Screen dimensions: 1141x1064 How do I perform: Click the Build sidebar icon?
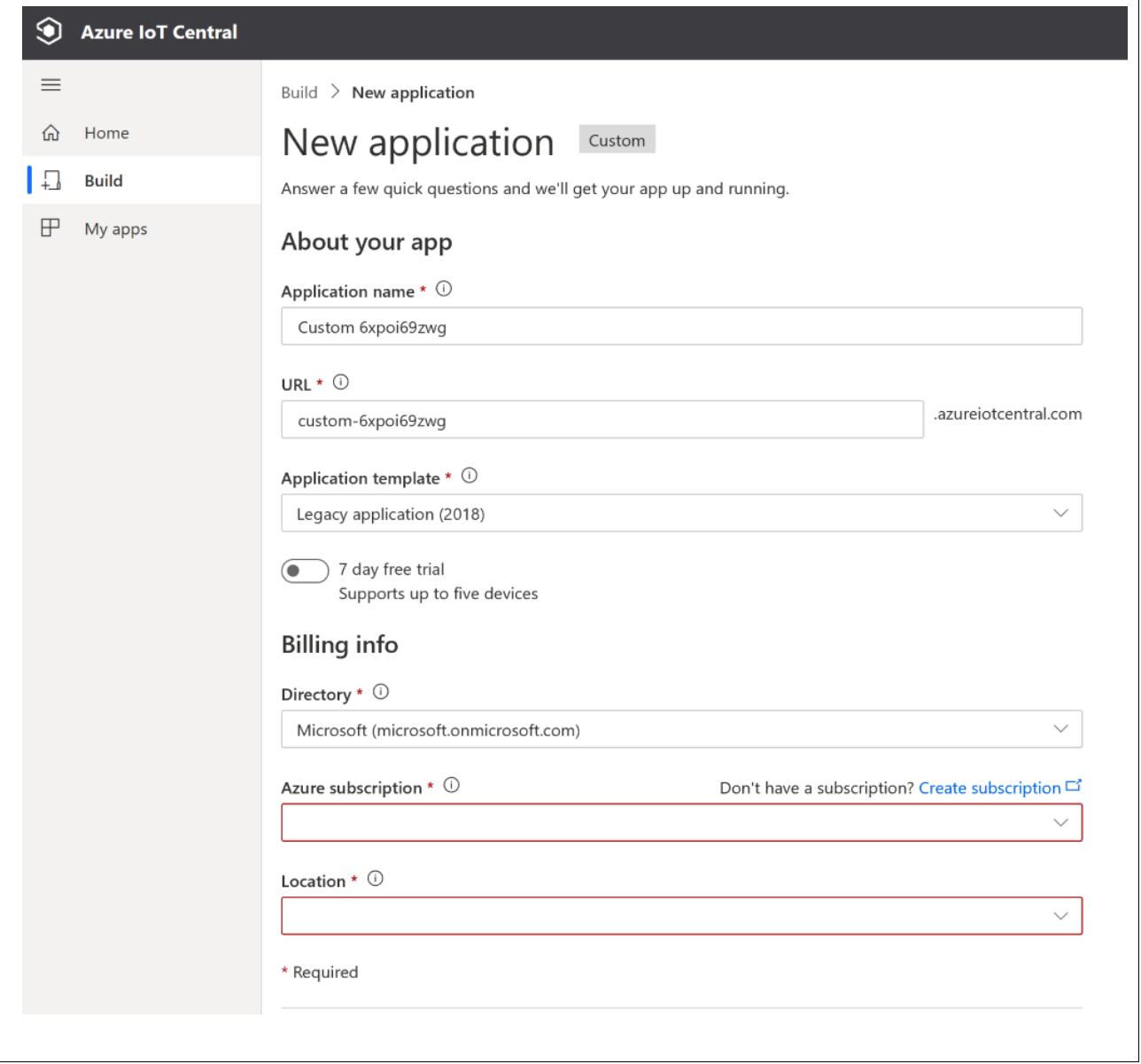pos(51,181)
